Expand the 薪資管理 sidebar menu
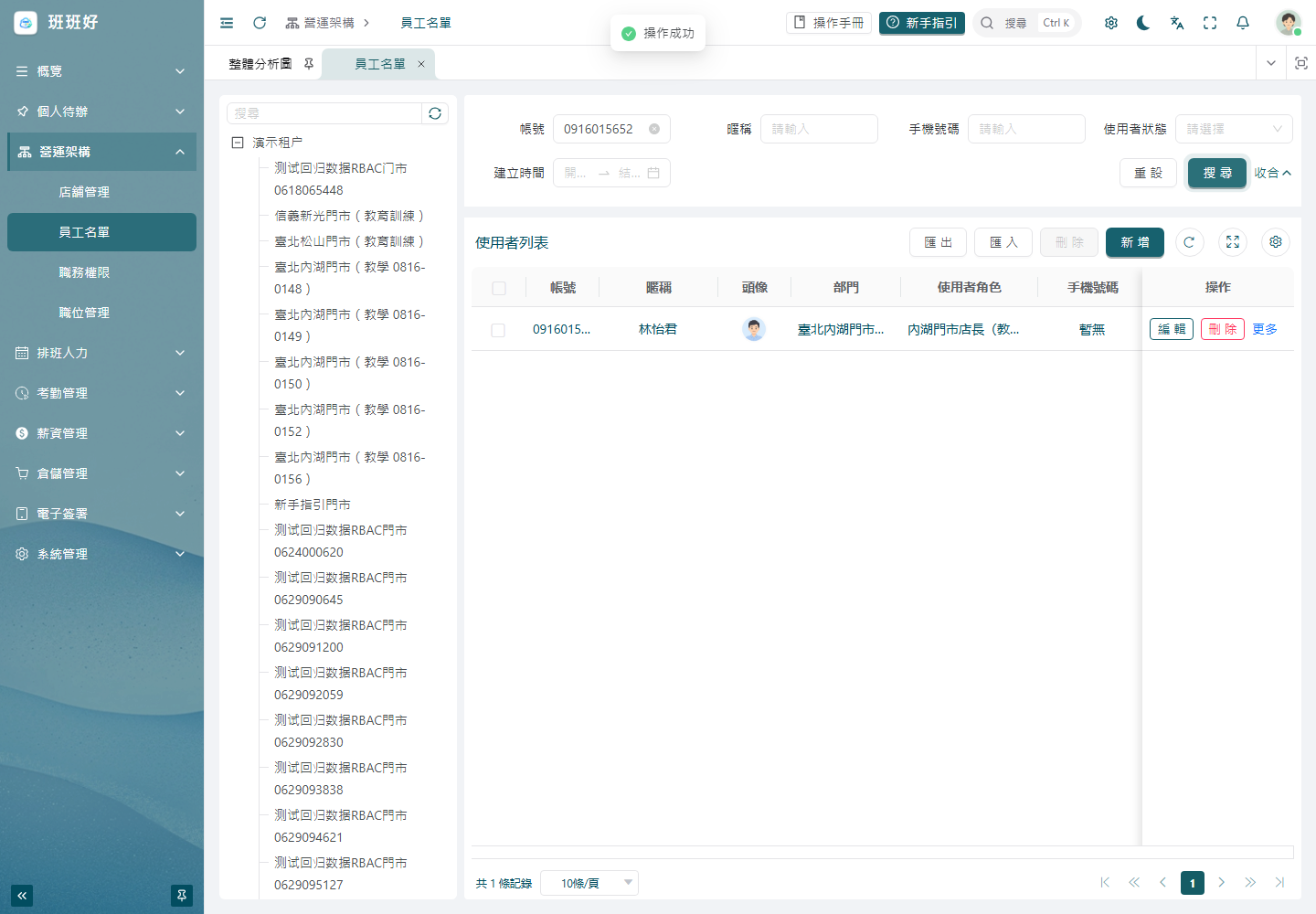The image size is (1316, 914). tap(101, 433)
